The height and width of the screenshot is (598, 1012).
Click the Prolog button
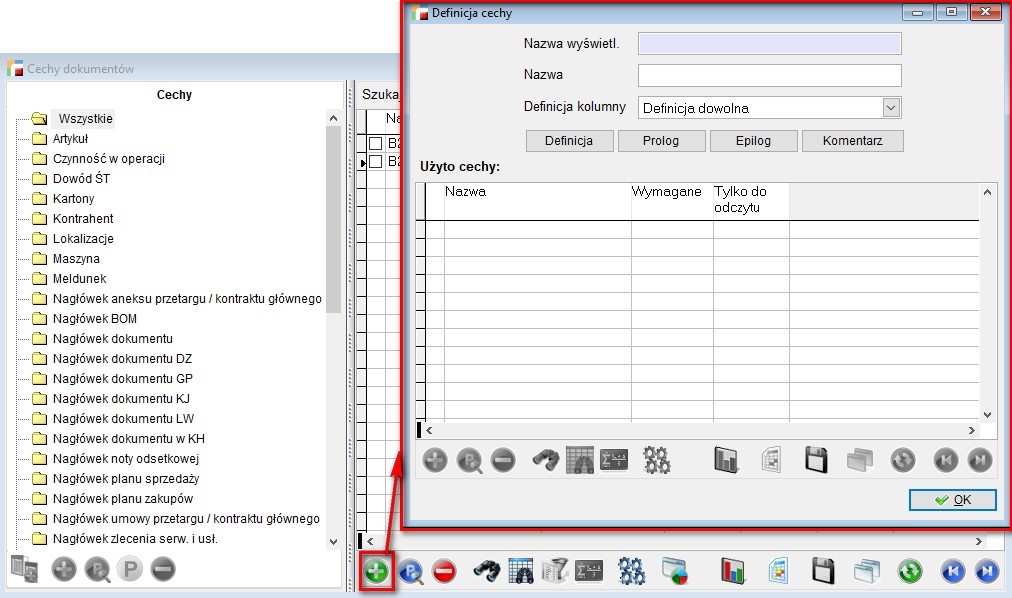[660, 141]
